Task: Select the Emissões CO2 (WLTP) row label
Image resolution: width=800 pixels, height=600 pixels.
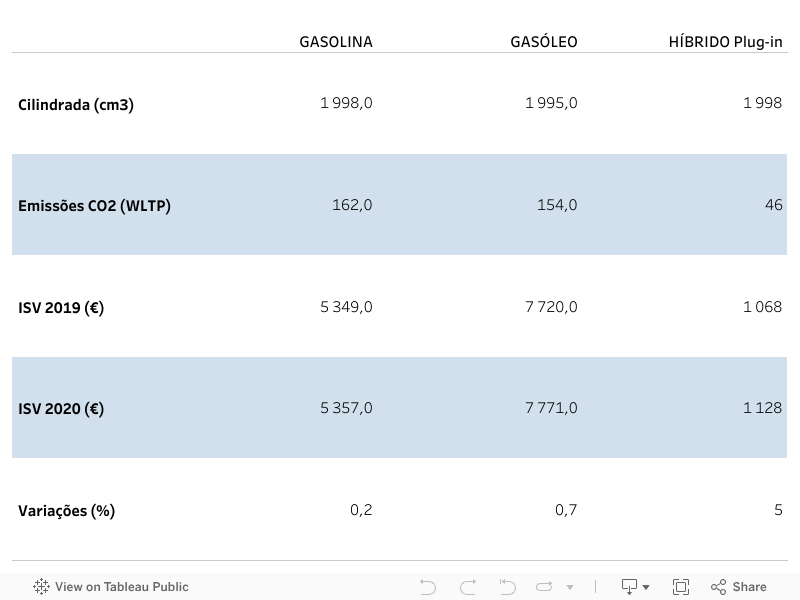Action: [94, 206]
